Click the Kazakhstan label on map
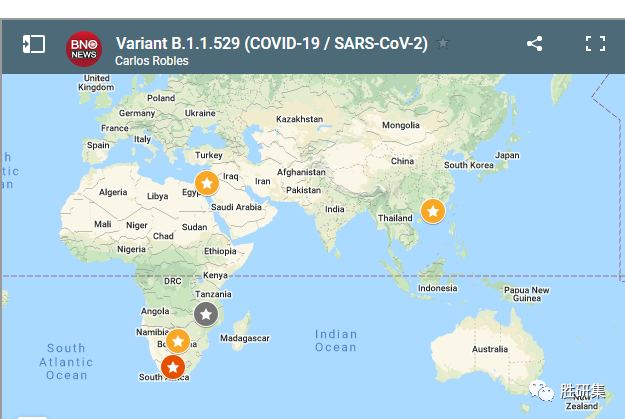 [x=299, y=119]
